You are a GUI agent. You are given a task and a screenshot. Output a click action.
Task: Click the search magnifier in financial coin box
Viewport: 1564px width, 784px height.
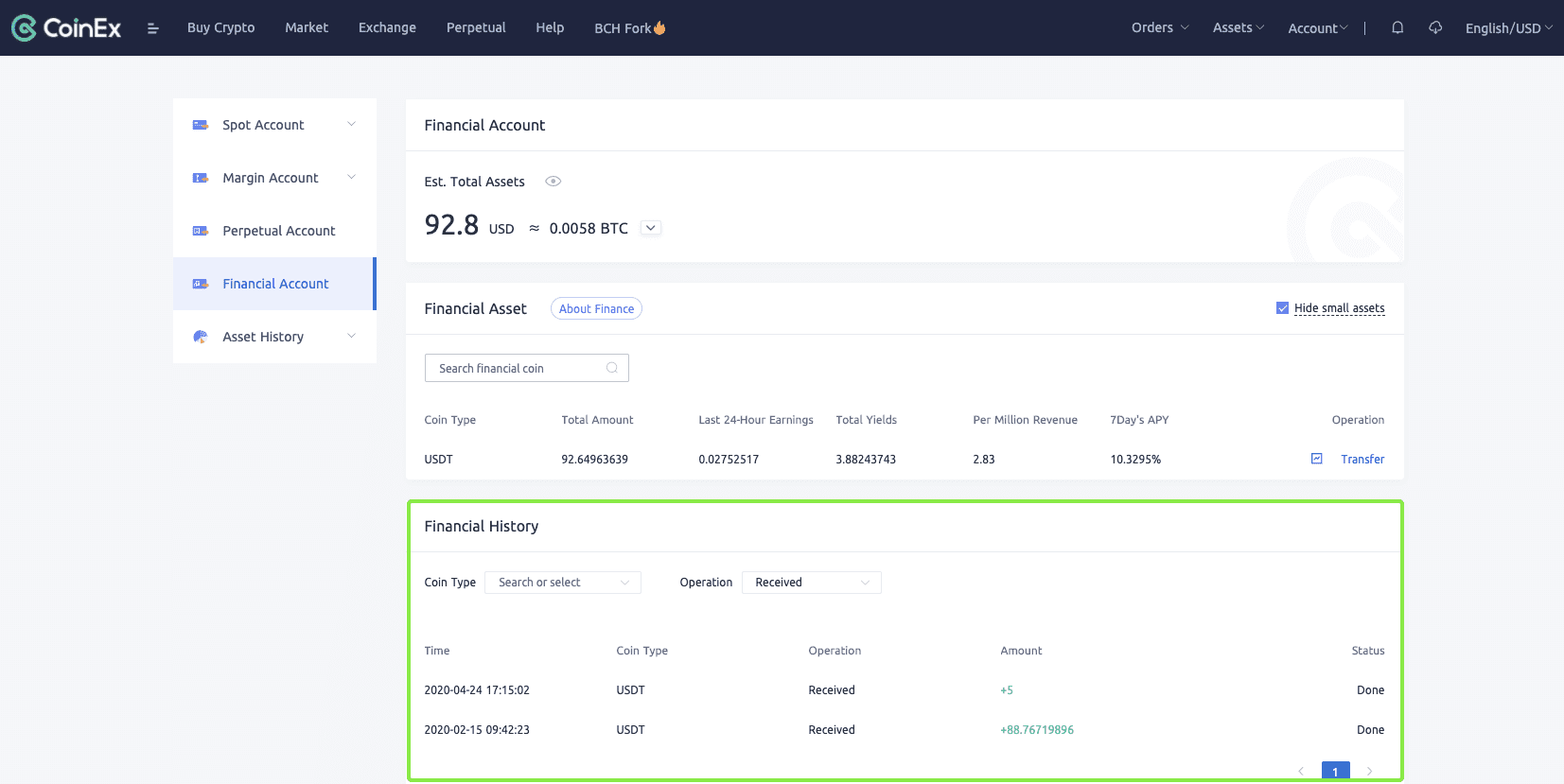point(612,368)
